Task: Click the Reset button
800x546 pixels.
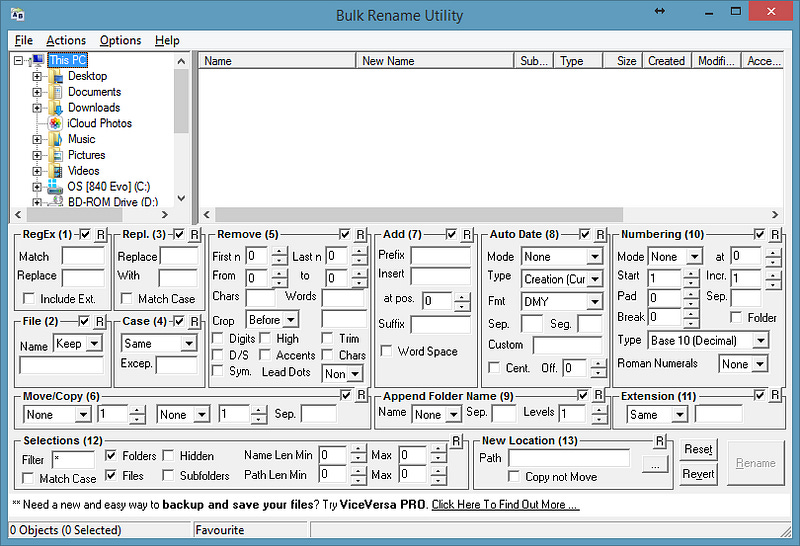Action: click(698, 449)
